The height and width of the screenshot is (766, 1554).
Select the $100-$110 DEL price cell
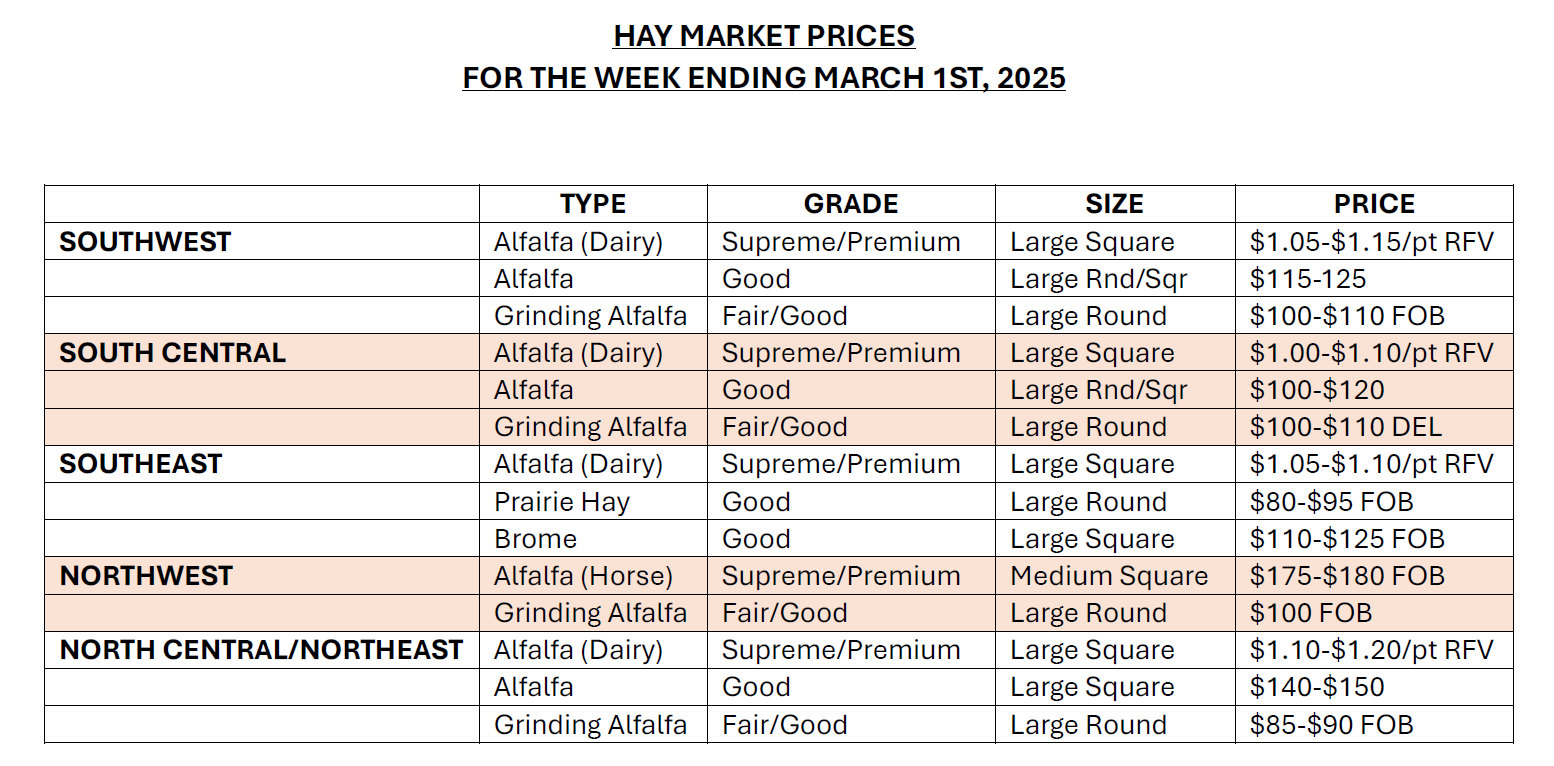1345,427
